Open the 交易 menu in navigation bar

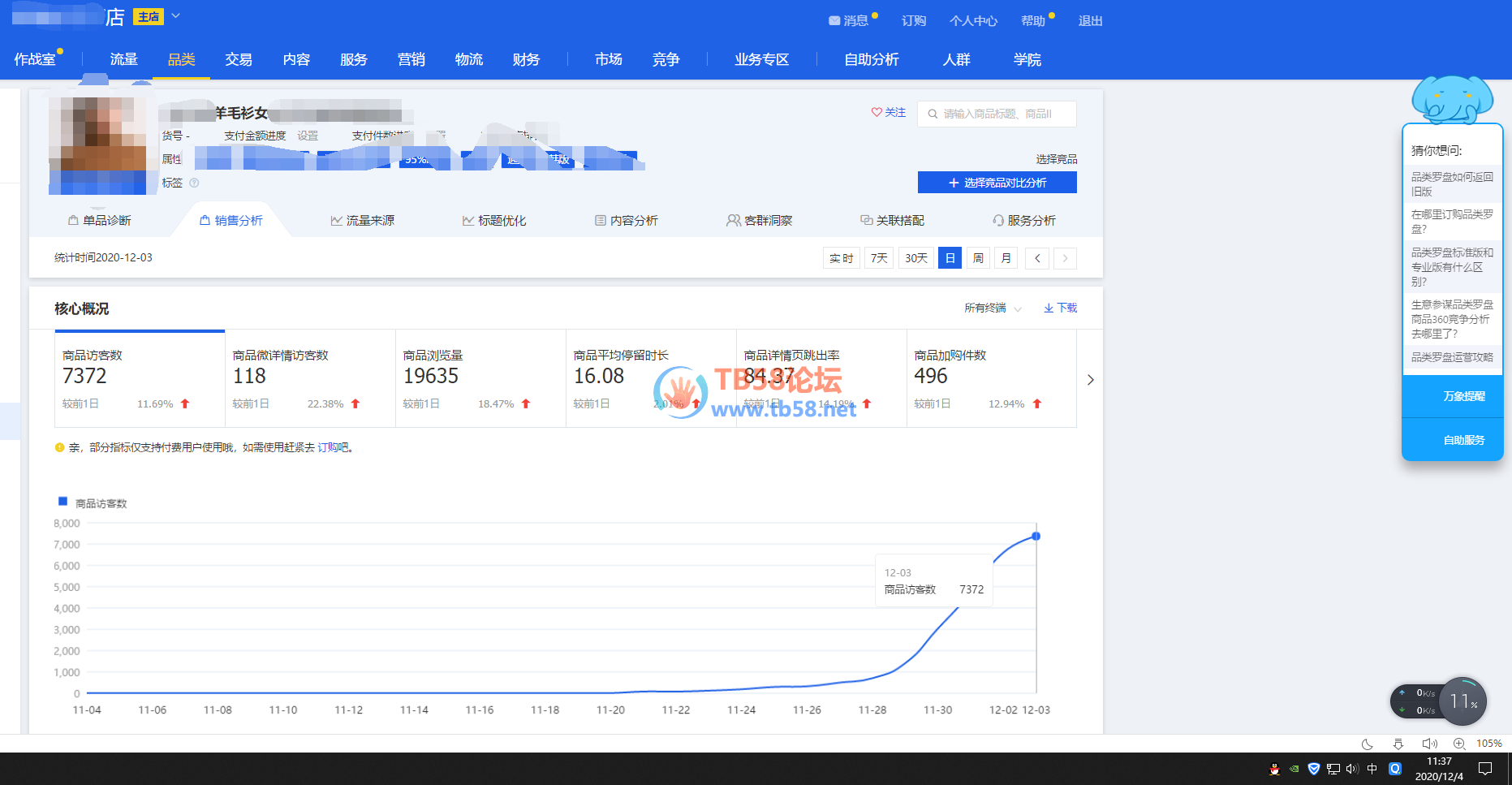[x=239, y=60]
